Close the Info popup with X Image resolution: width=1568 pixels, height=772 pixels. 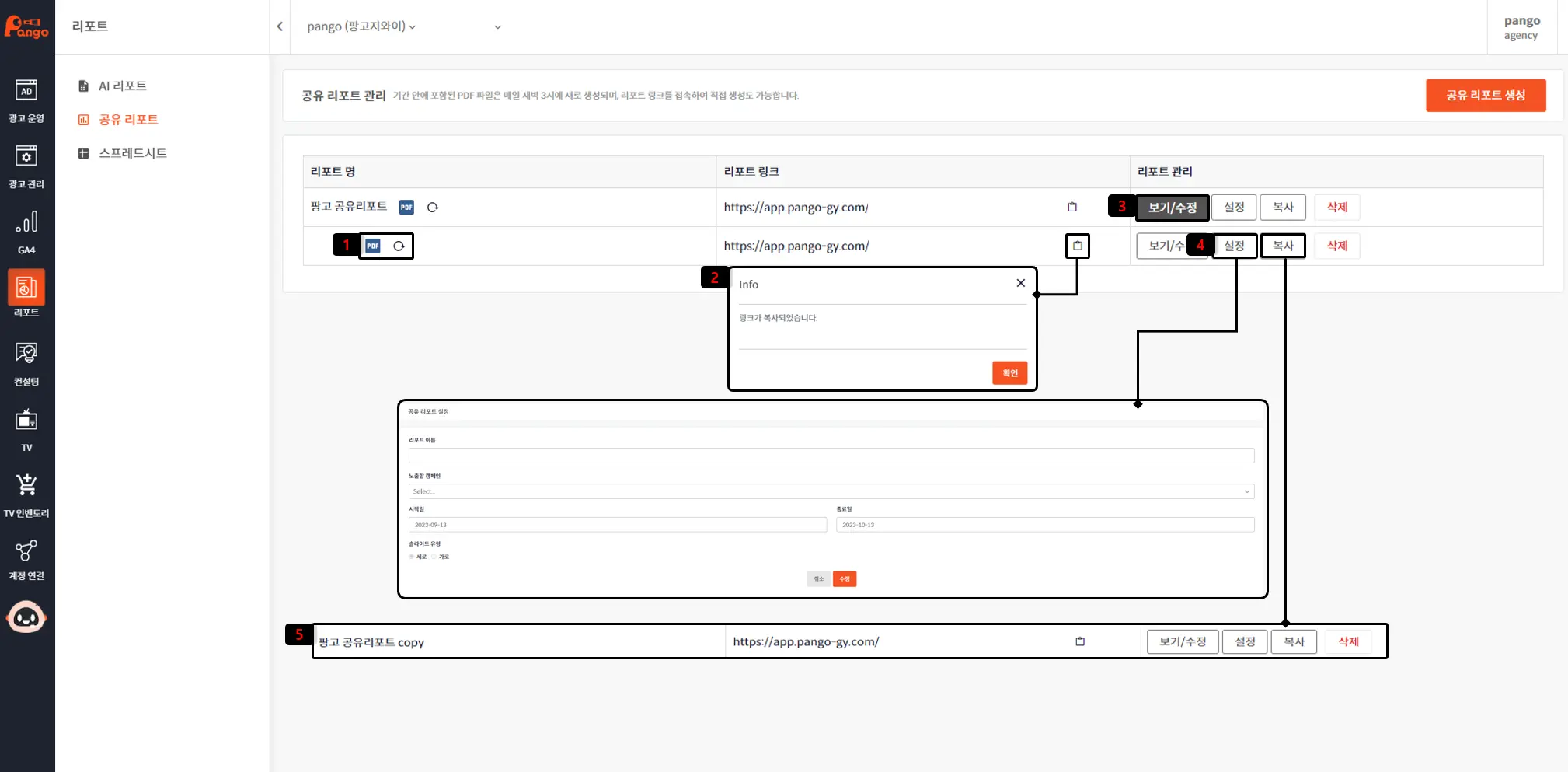pyautogui.click(x=1020, y=283)
